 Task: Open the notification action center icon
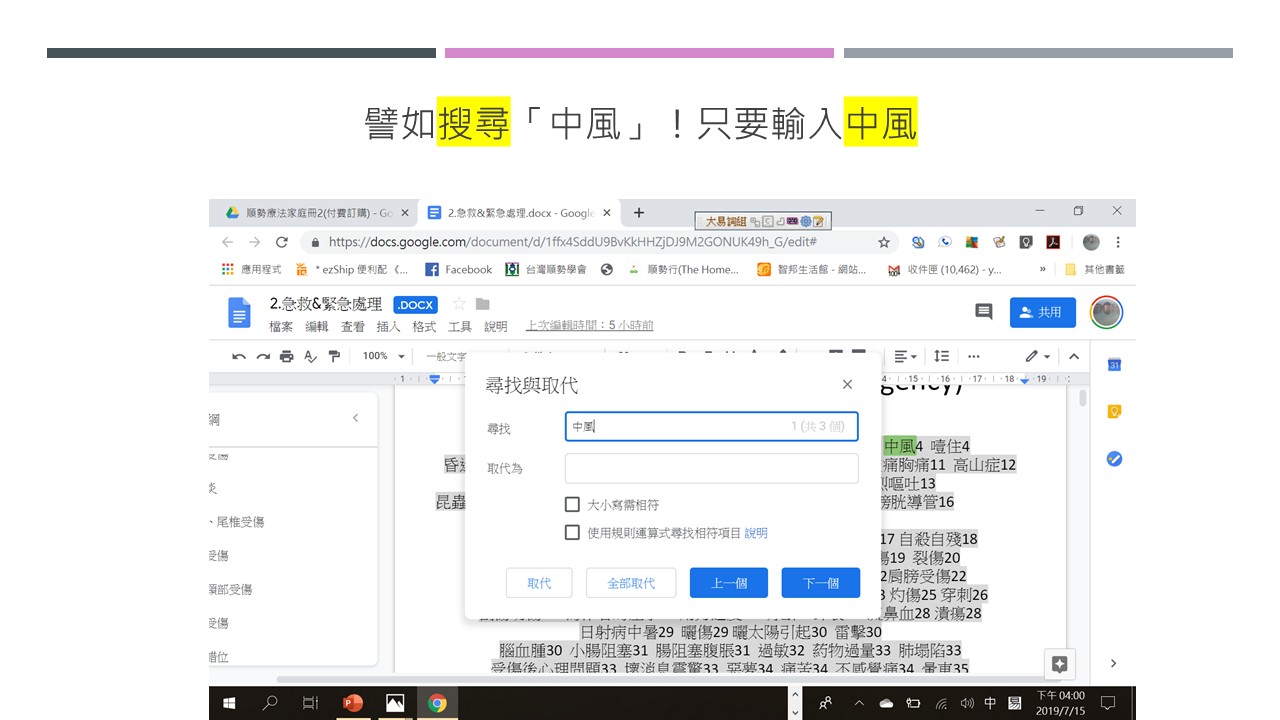pos(1107,703)
